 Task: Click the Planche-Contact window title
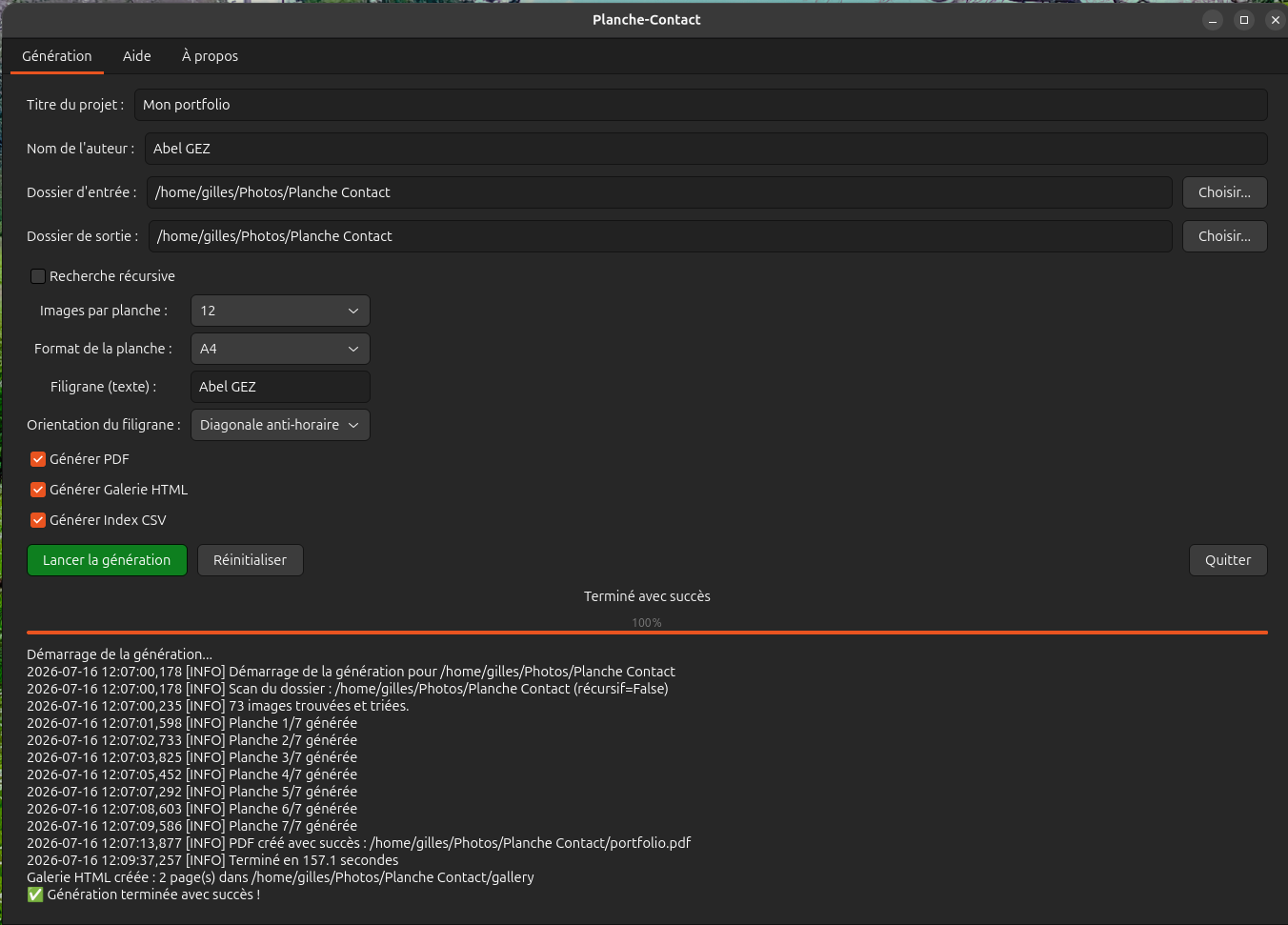(x=647, y=20)
